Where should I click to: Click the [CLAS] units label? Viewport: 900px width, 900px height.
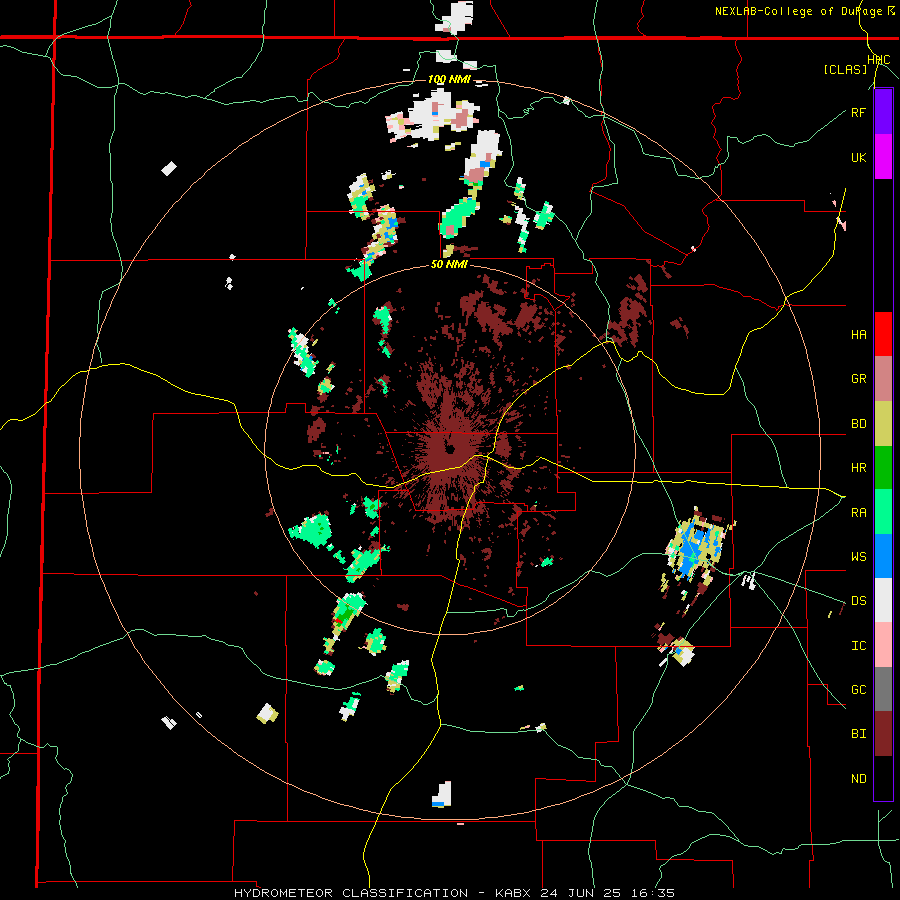click(845, 69)
